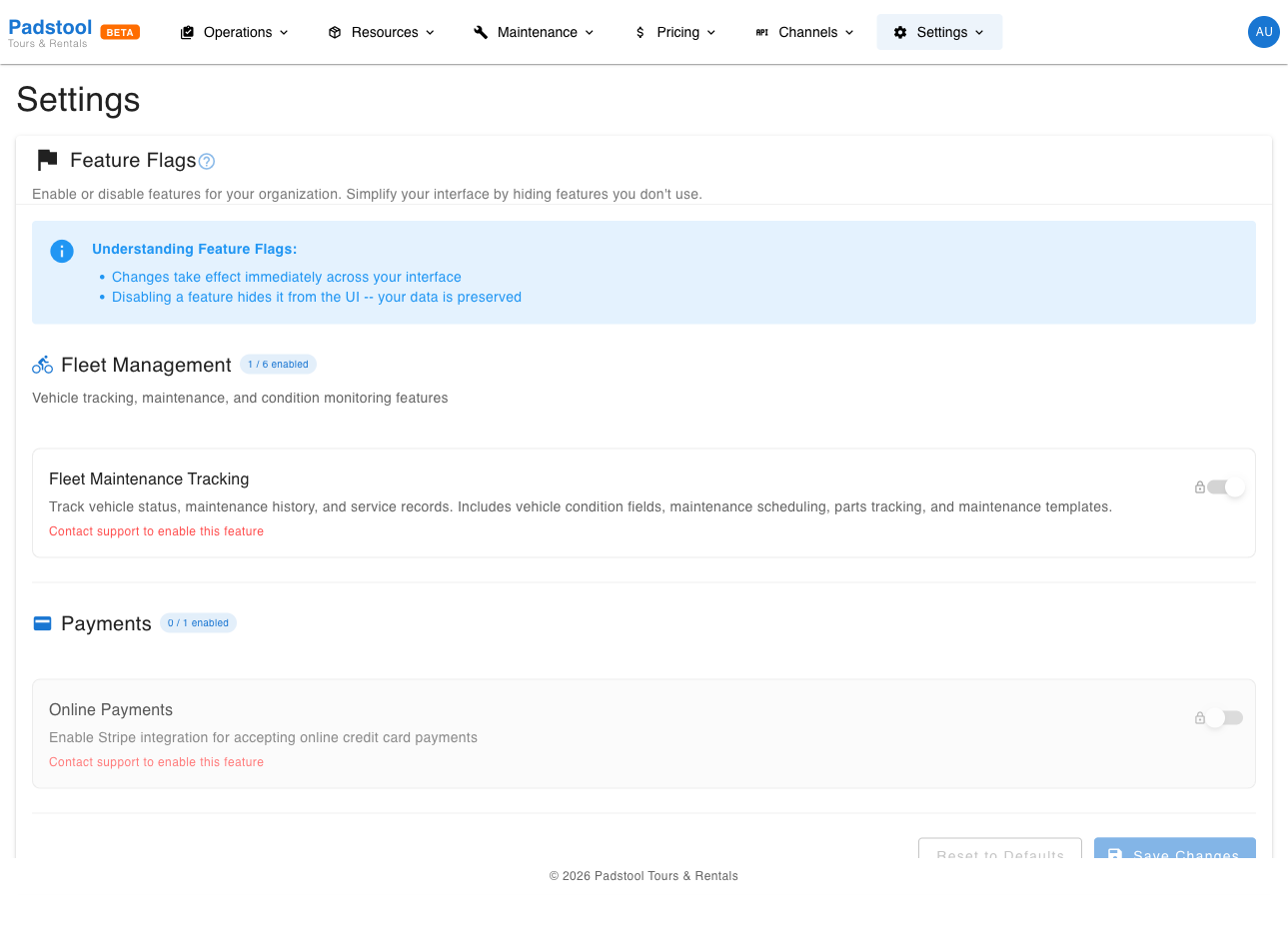Expand the Operations dropdown chevron
The width and height of the screenshot is (1288, 942).
(284, 32)
